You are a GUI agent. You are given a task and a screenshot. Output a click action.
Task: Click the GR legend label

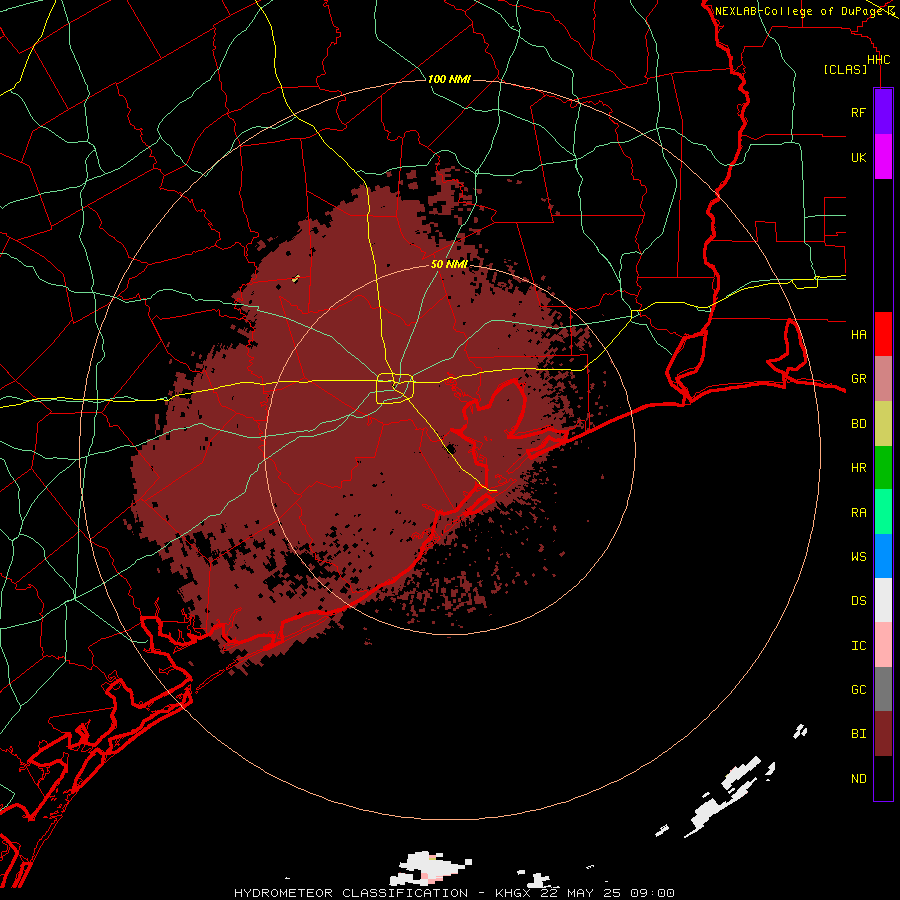(x=858, y=379)
